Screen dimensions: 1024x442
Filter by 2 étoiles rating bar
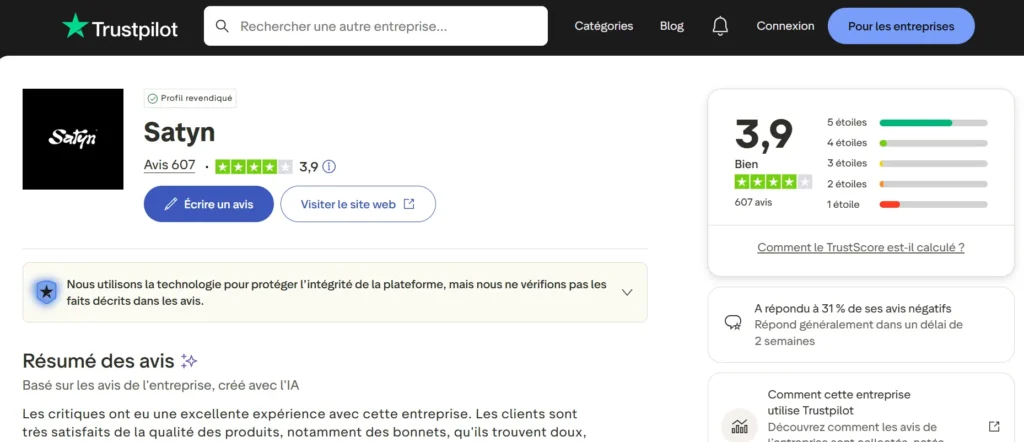click(907, 184)
